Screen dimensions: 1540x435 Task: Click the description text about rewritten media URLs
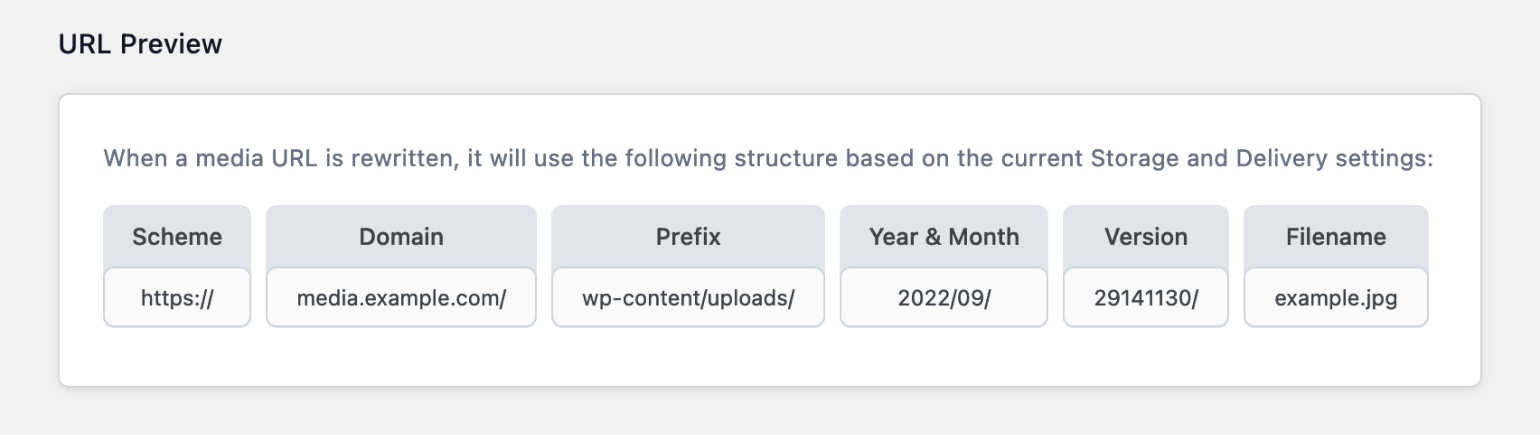[768, 159]
